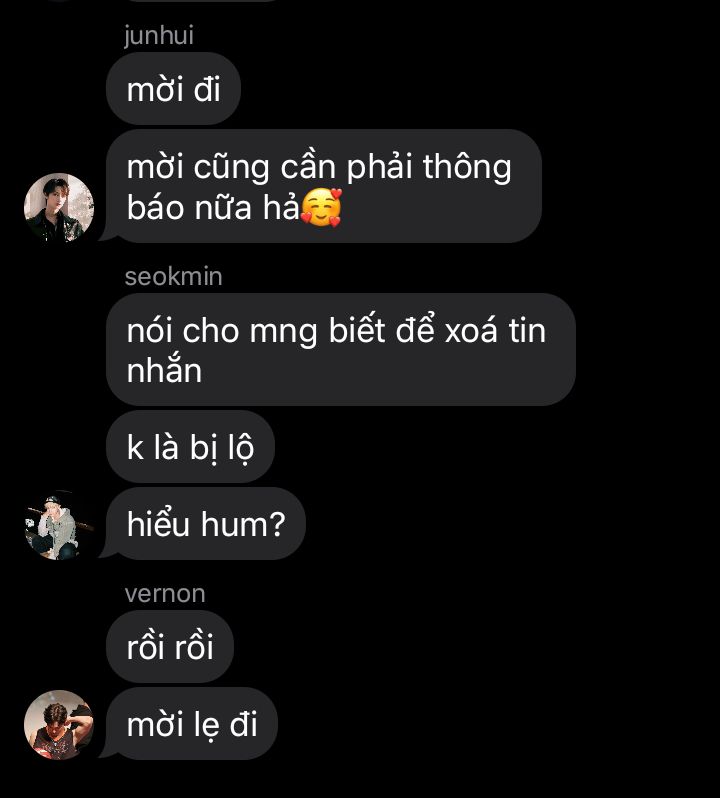Viewport: 720px width, 798px height.
Task: Click the word 'nhắn' in seokmin's message
Action: pos(164,369)
